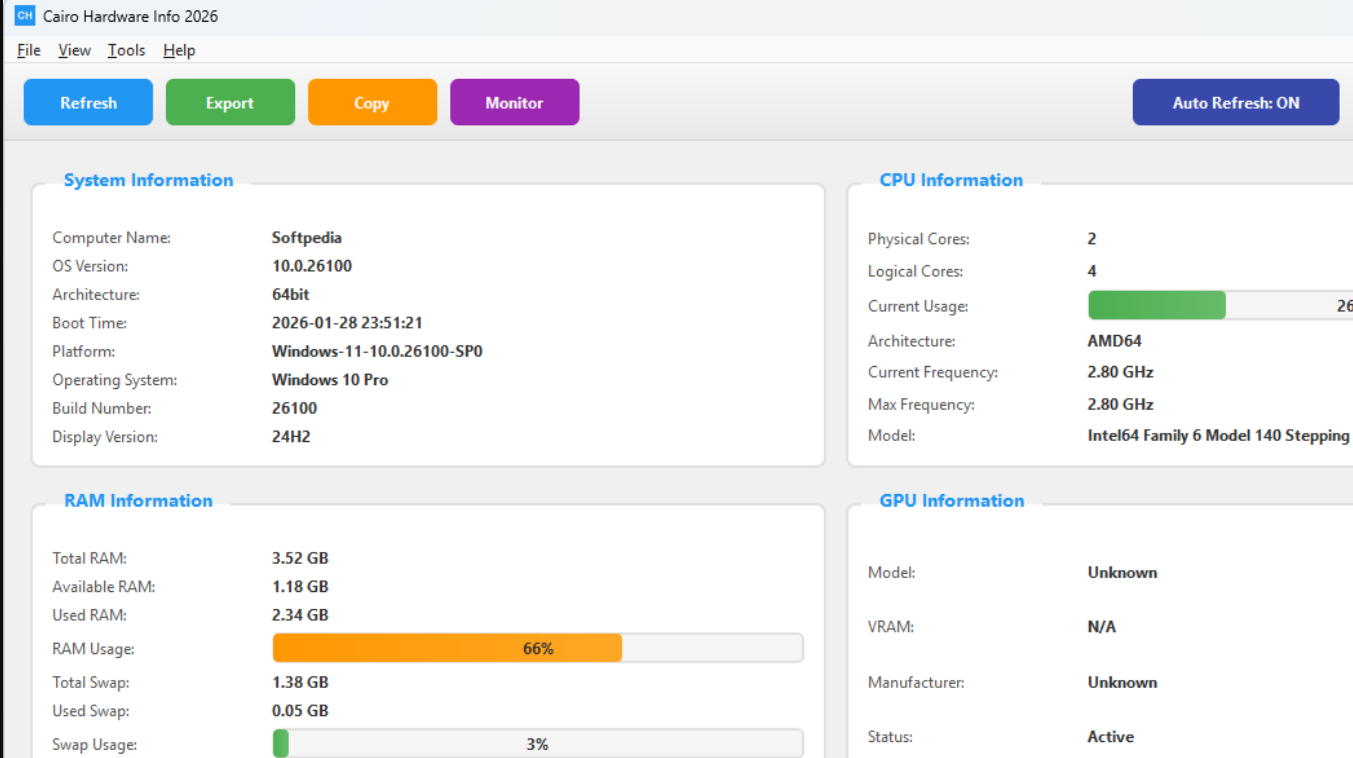Open the View menu
Screen dimensions: 1353x758
pyautogui.click(x=74, y=50)
